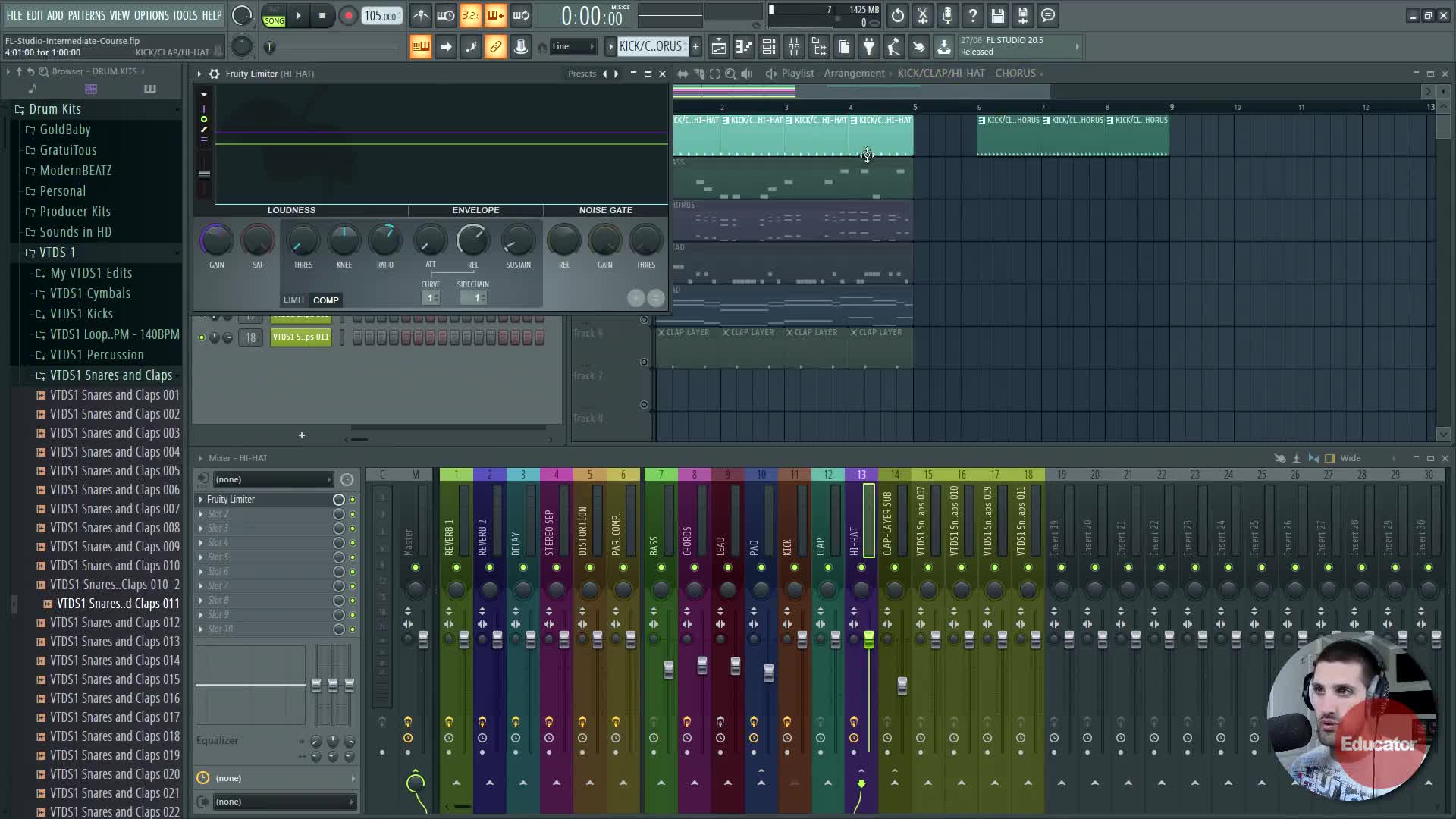
Task: Click the Play button in transport
Action: [x=298, y=16]
